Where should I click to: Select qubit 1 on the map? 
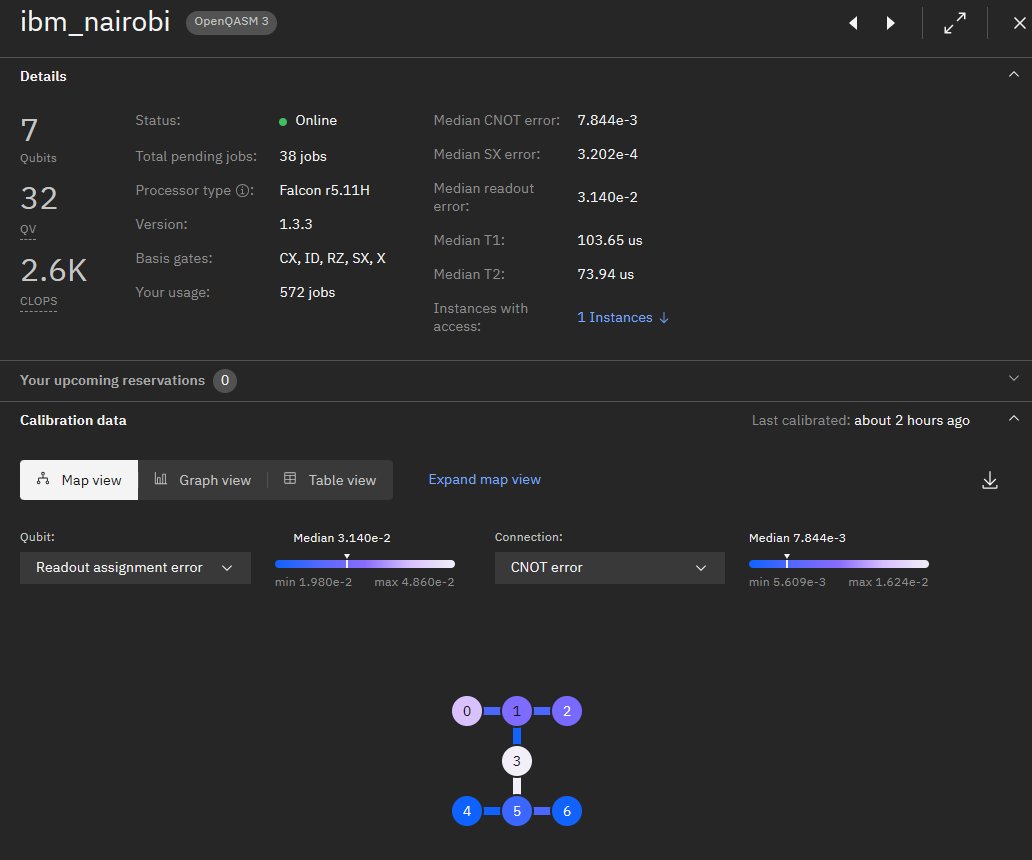[517, 711]
